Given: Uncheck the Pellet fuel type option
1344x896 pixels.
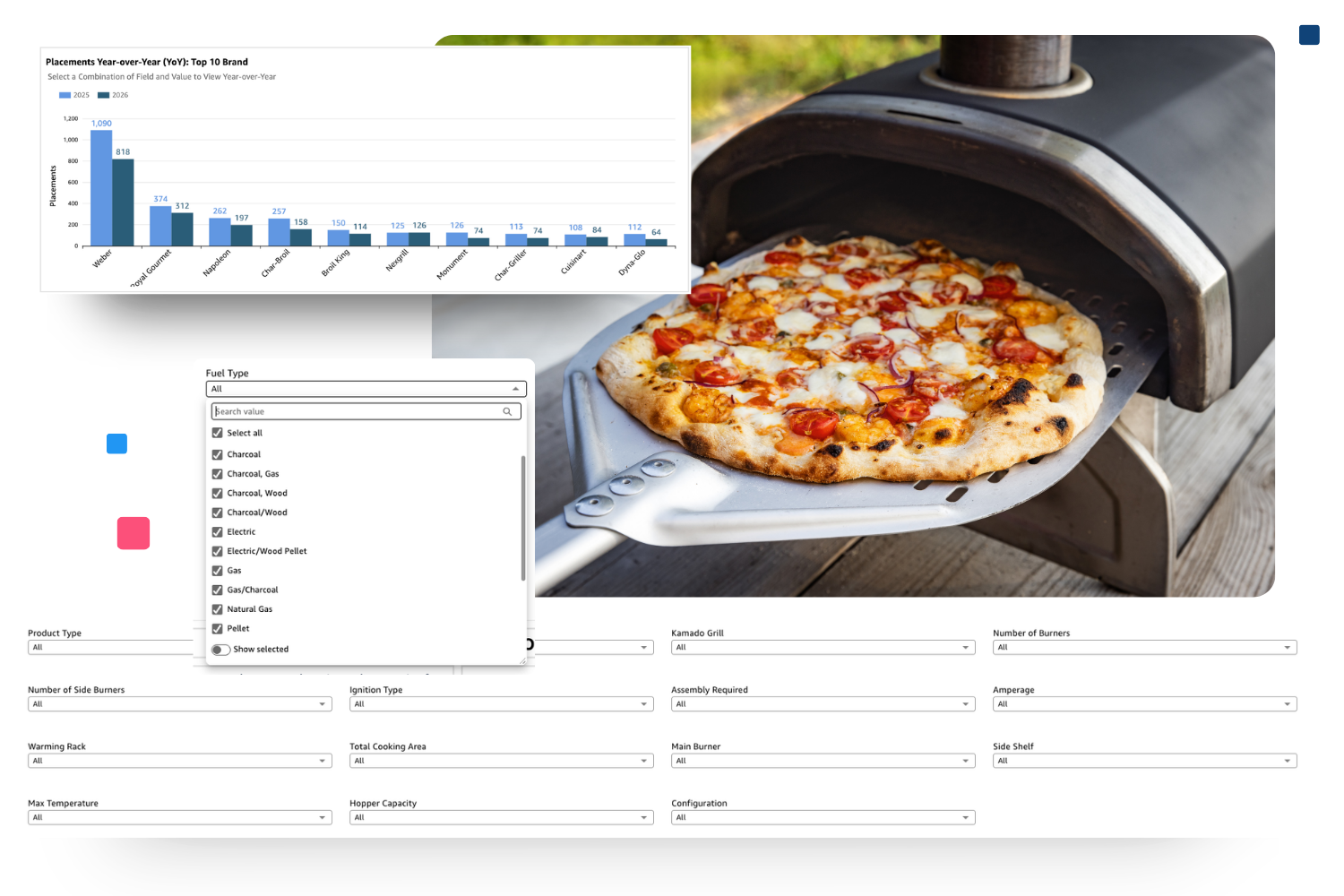Looking at the screenshot, I should (218, 628).
